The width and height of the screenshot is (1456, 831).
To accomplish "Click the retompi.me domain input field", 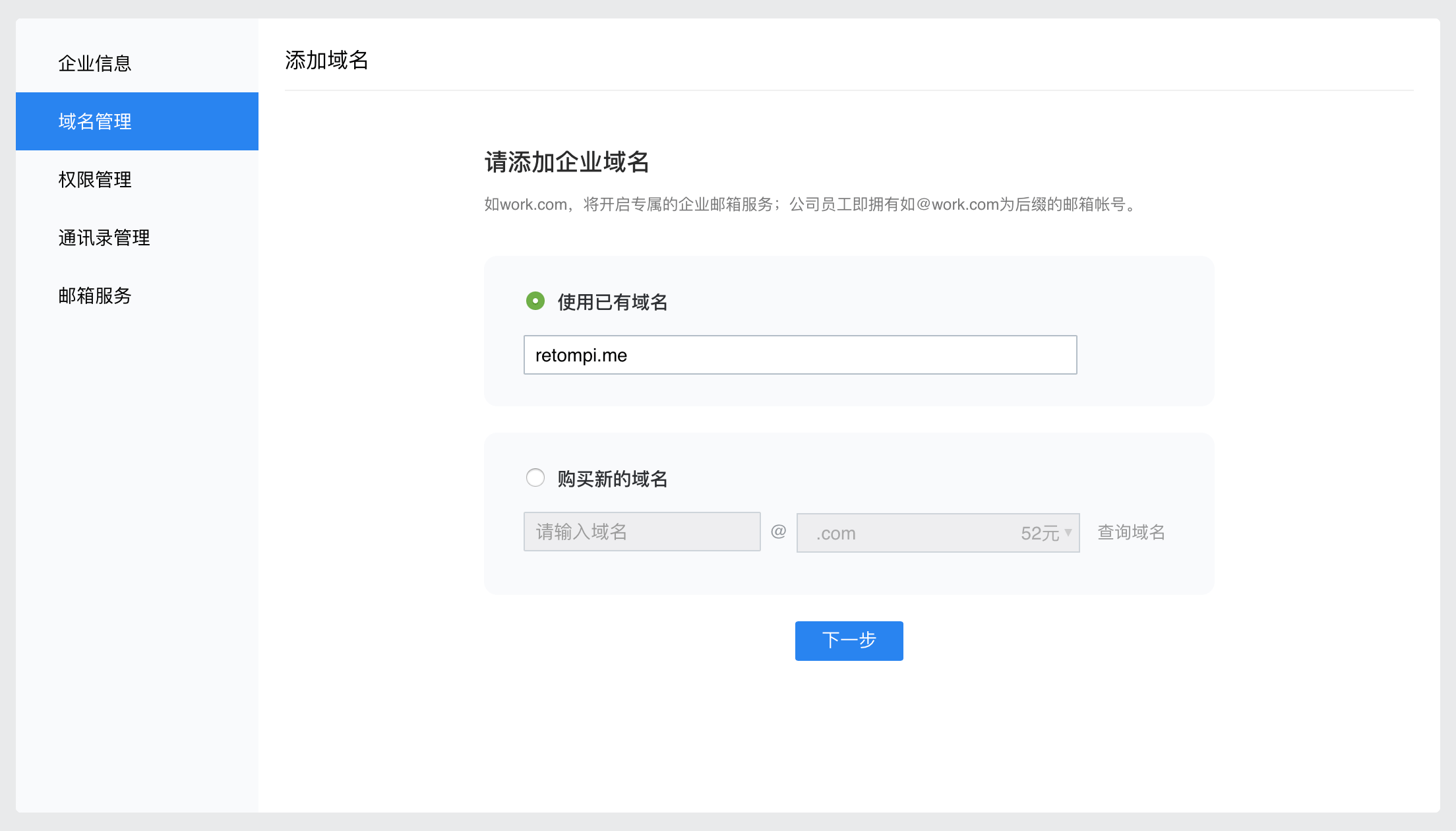I will coord(800,354).
